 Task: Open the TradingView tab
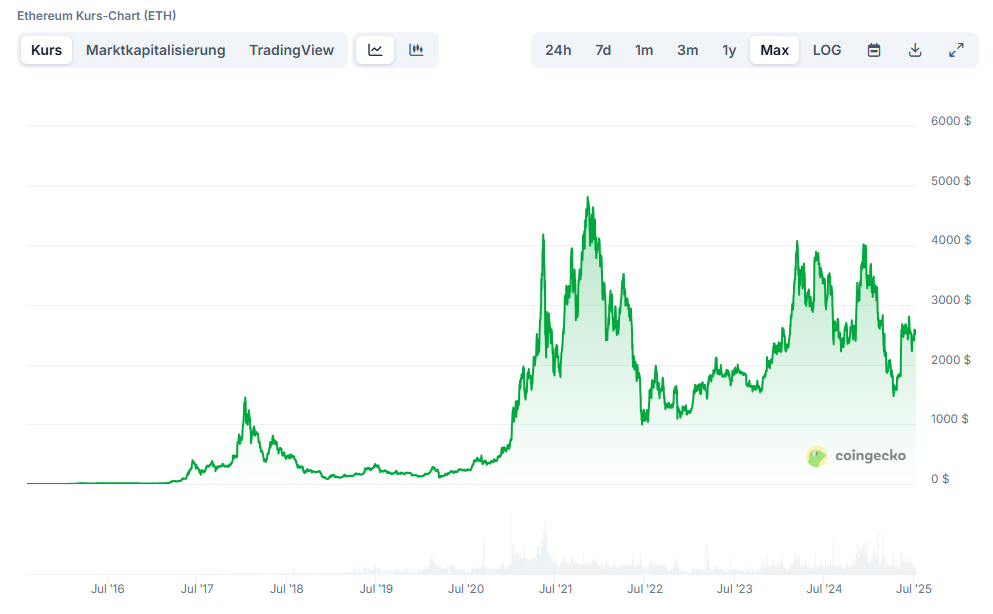coord(291,50)
